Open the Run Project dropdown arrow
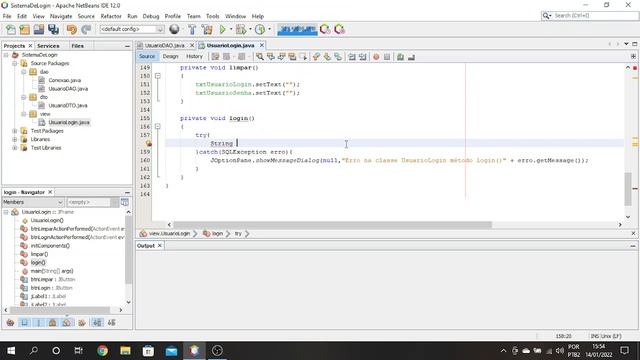Viewport: 640px width, 360px height. coord(231,29)
